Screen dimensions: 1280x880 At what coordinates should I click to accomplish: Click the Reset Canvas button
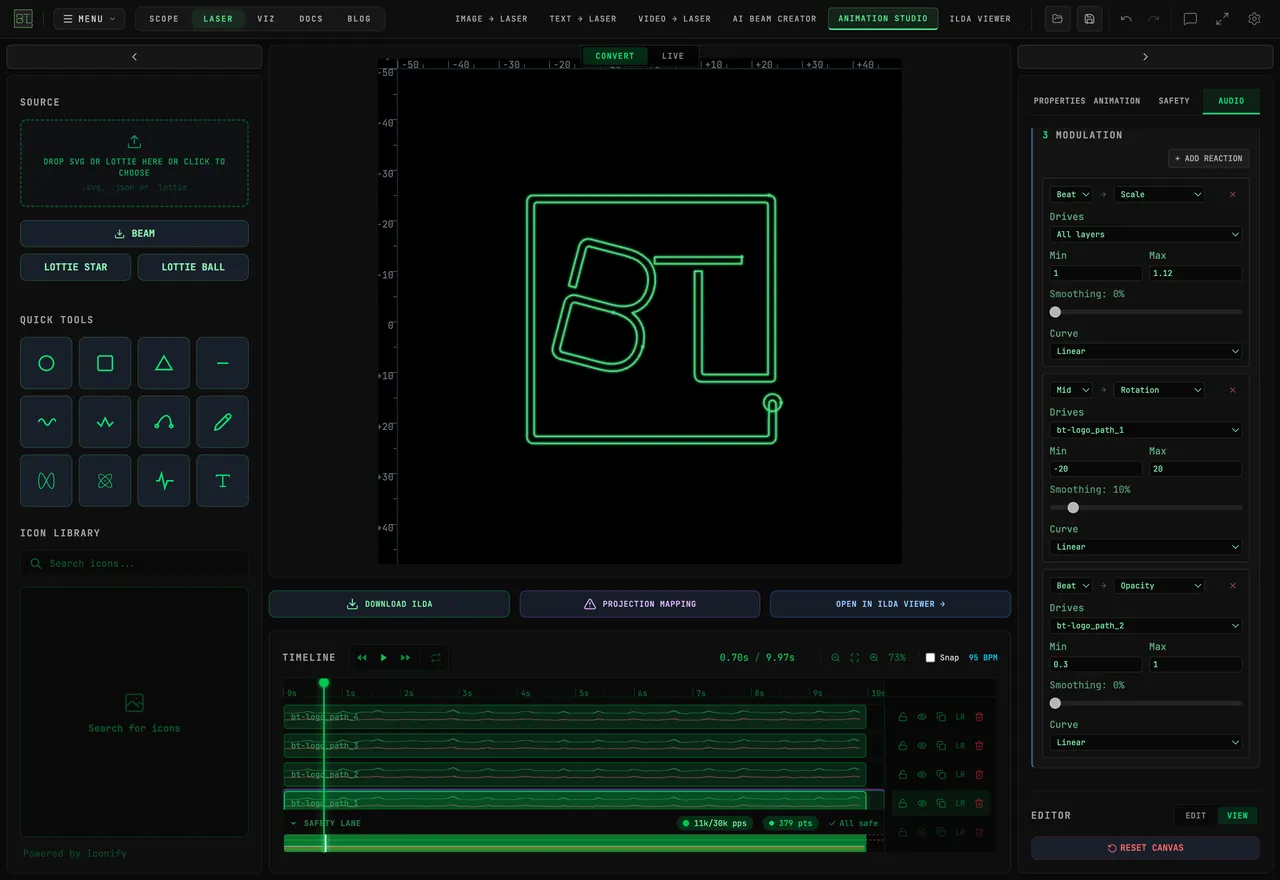point(1145,848)
